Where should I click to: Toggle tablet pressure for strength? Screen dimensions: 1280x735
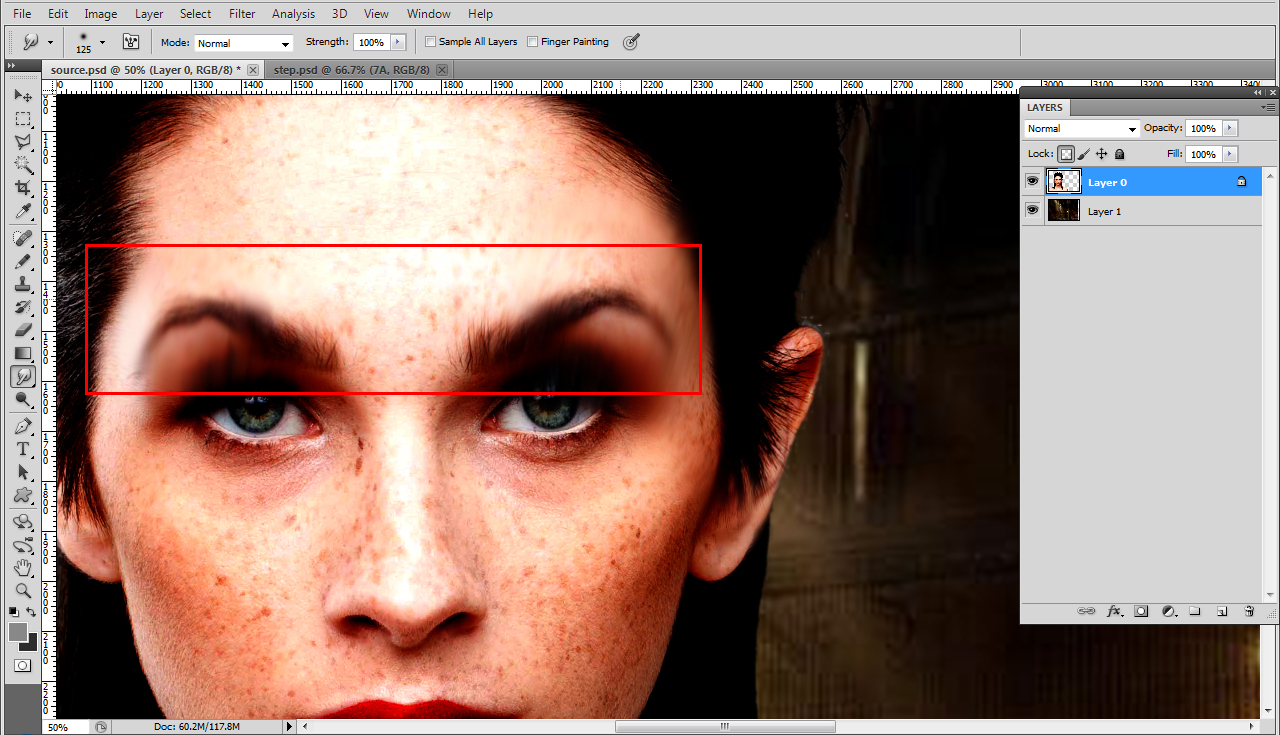[x=631, y=42]
